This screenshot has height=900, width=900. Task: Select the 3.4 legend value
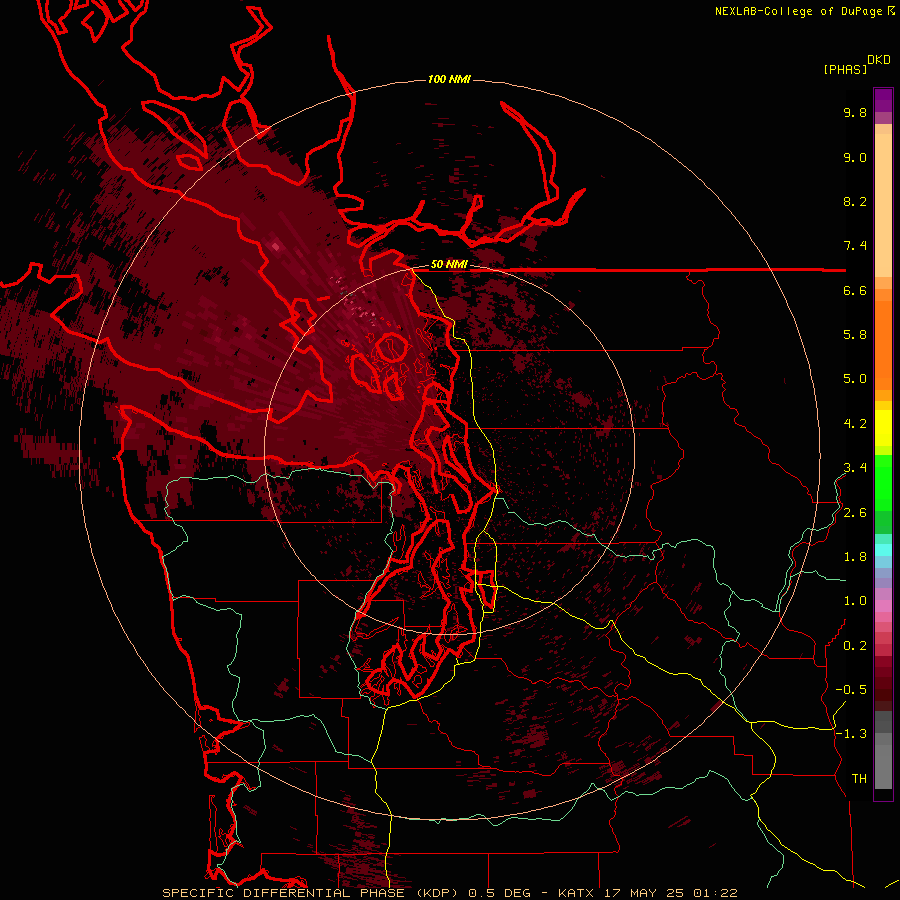[x=855, y=468]
